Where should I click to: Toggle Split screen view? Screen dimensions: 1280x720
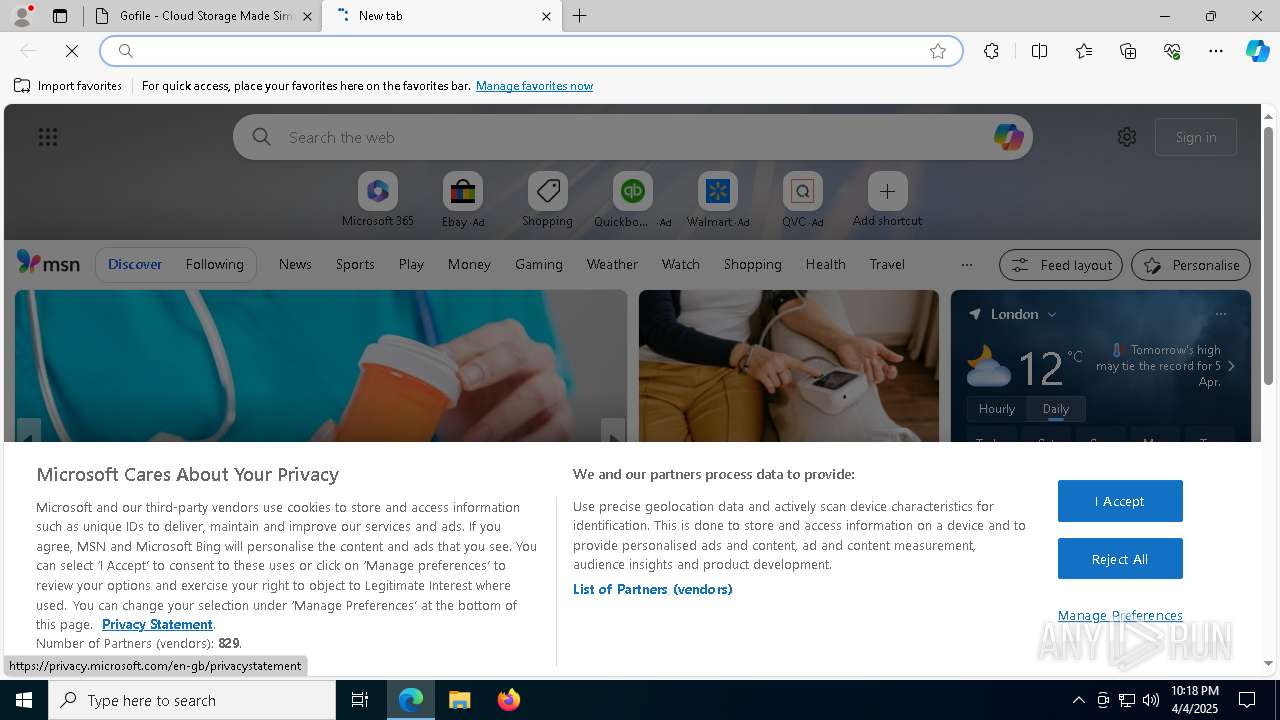pos(1039,51)
